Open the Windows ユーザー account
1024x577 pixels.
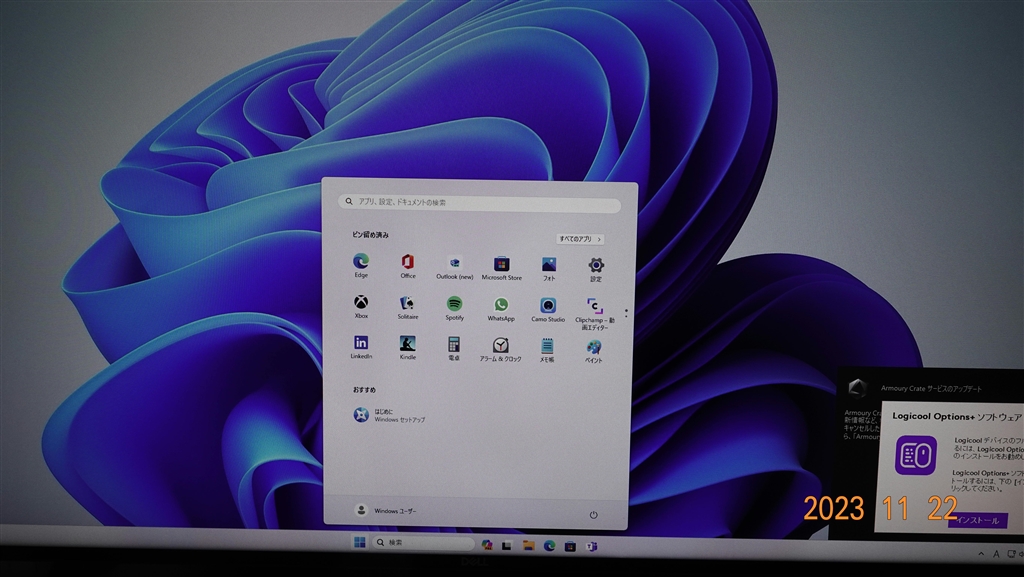click(385, 510)
